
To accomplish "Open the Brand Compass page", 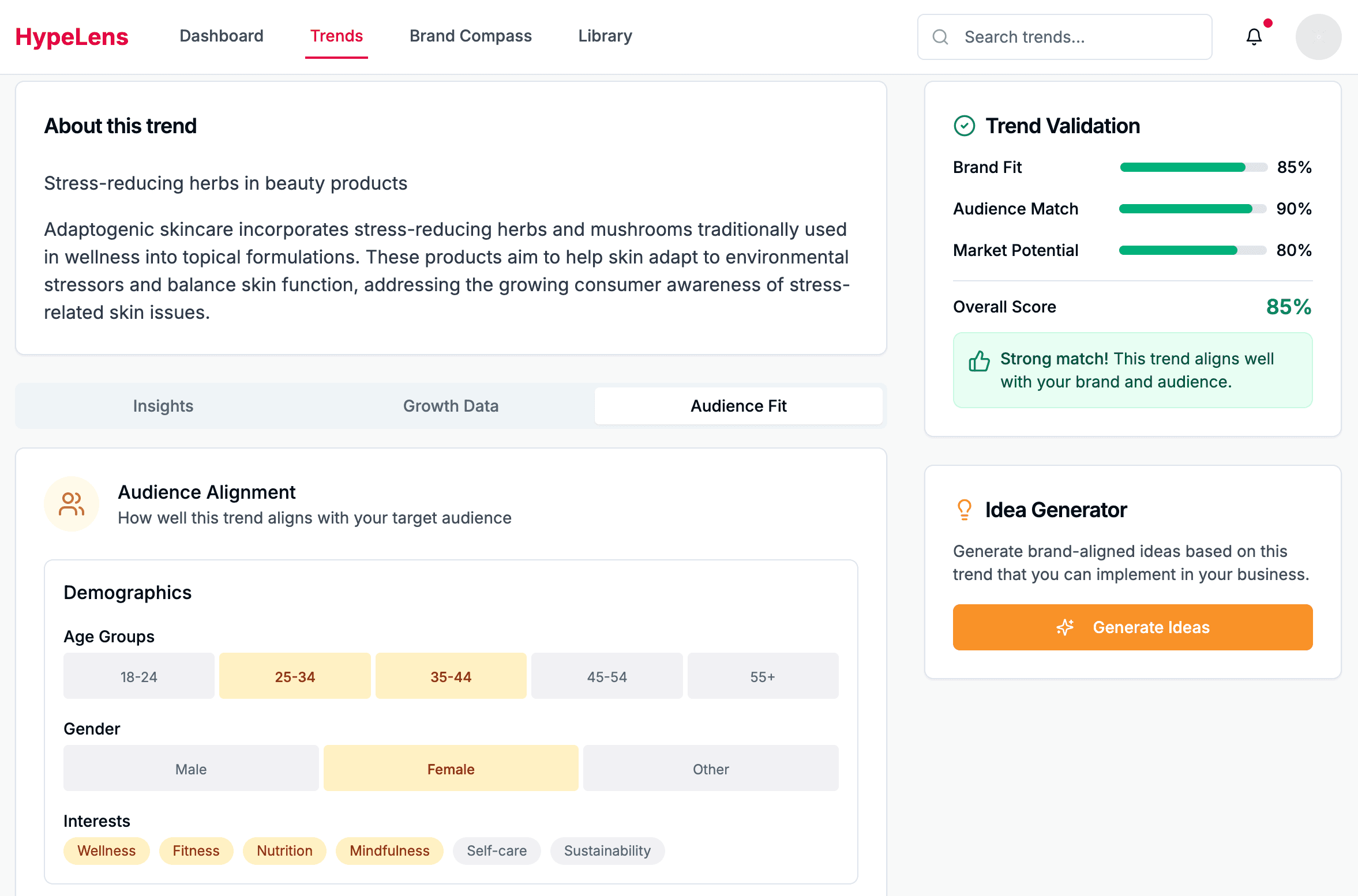I will coord(471,36).
